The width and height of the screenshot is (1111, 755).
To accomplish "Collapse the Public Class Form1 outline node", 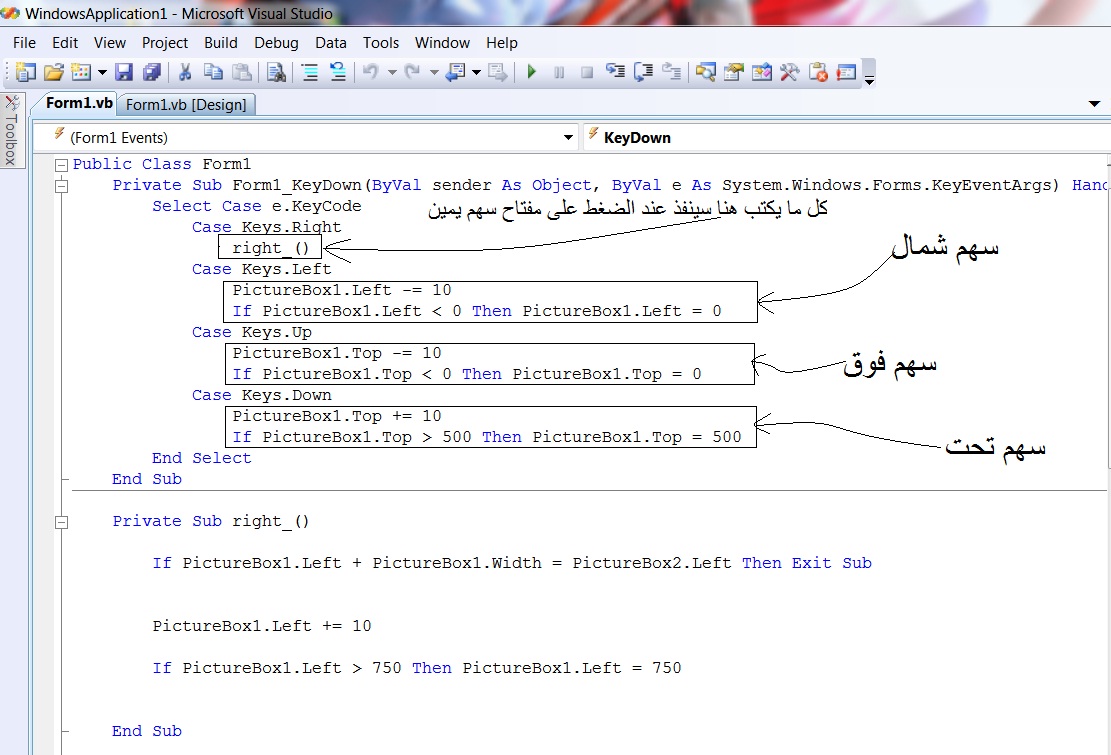I will point(62,165).
